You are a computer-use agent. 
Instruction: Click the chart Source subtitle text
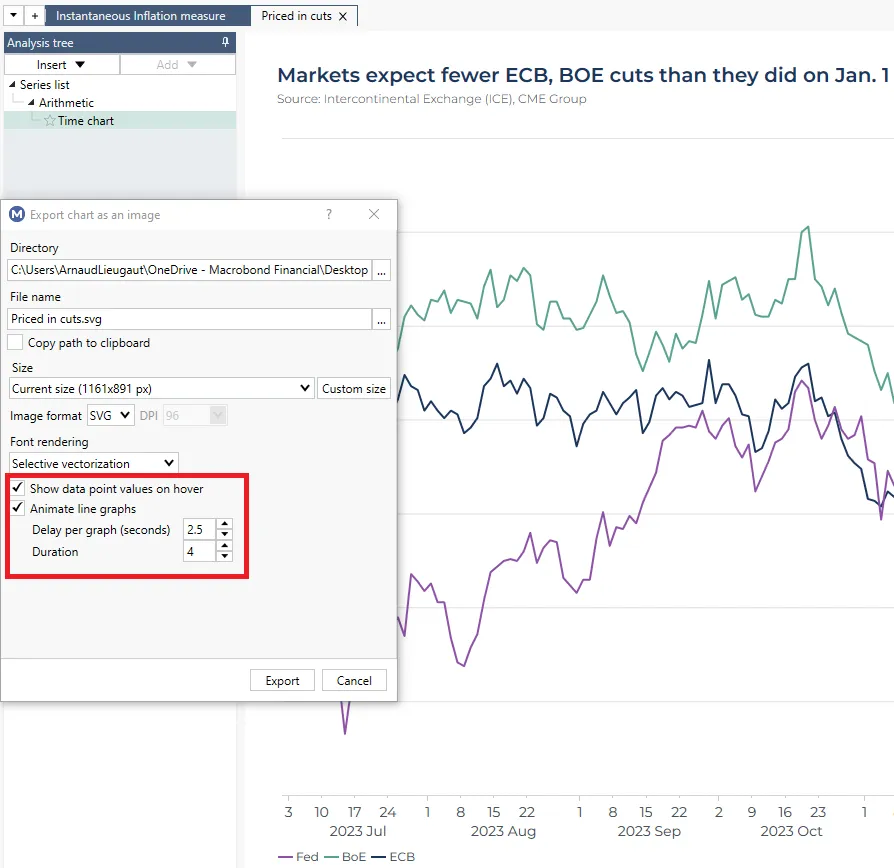pos(432,99)
